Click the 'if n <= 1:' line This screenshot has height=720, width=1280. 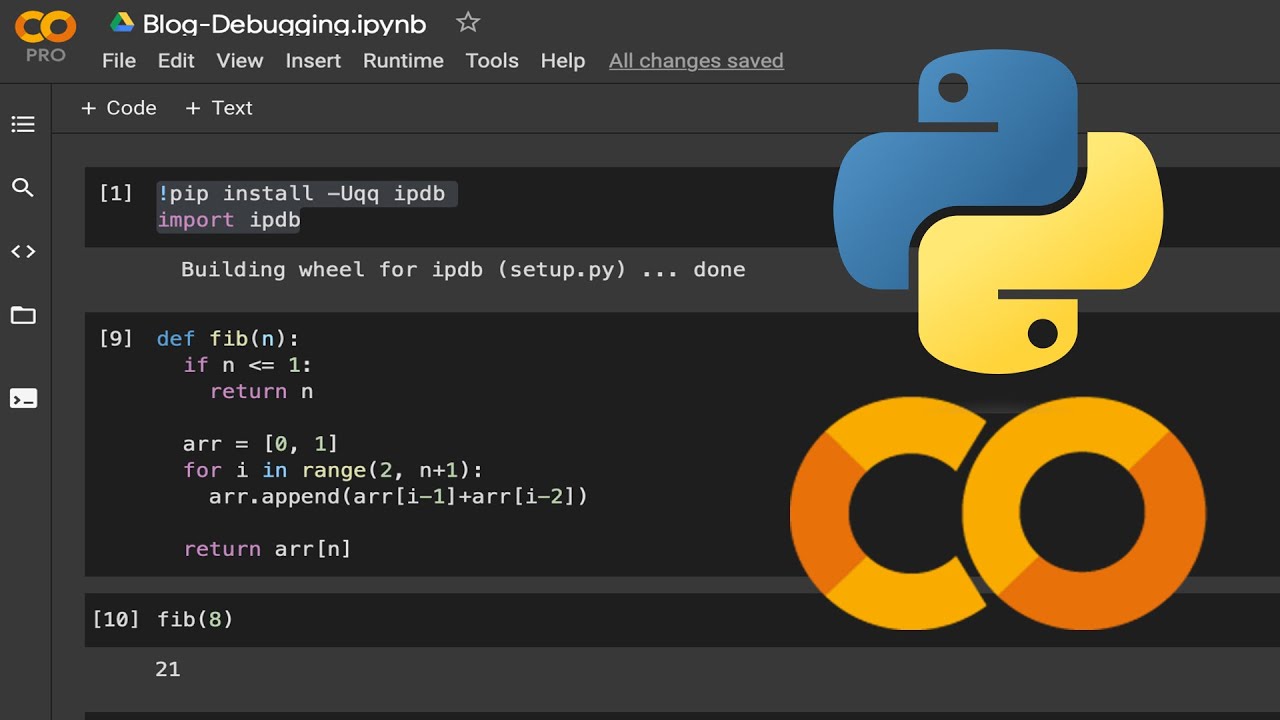pyautogui.click(x=248, y=364)
